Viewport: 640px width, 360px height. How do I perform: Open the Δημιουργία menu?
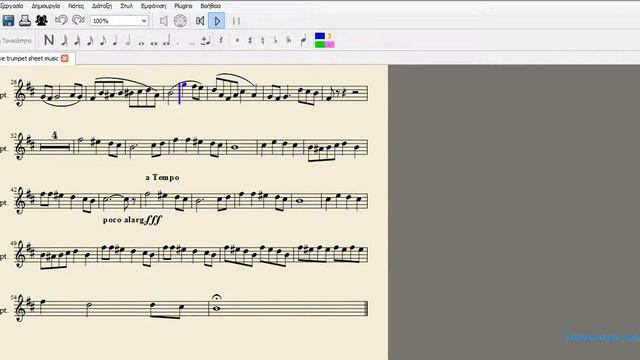pos(46,6)
